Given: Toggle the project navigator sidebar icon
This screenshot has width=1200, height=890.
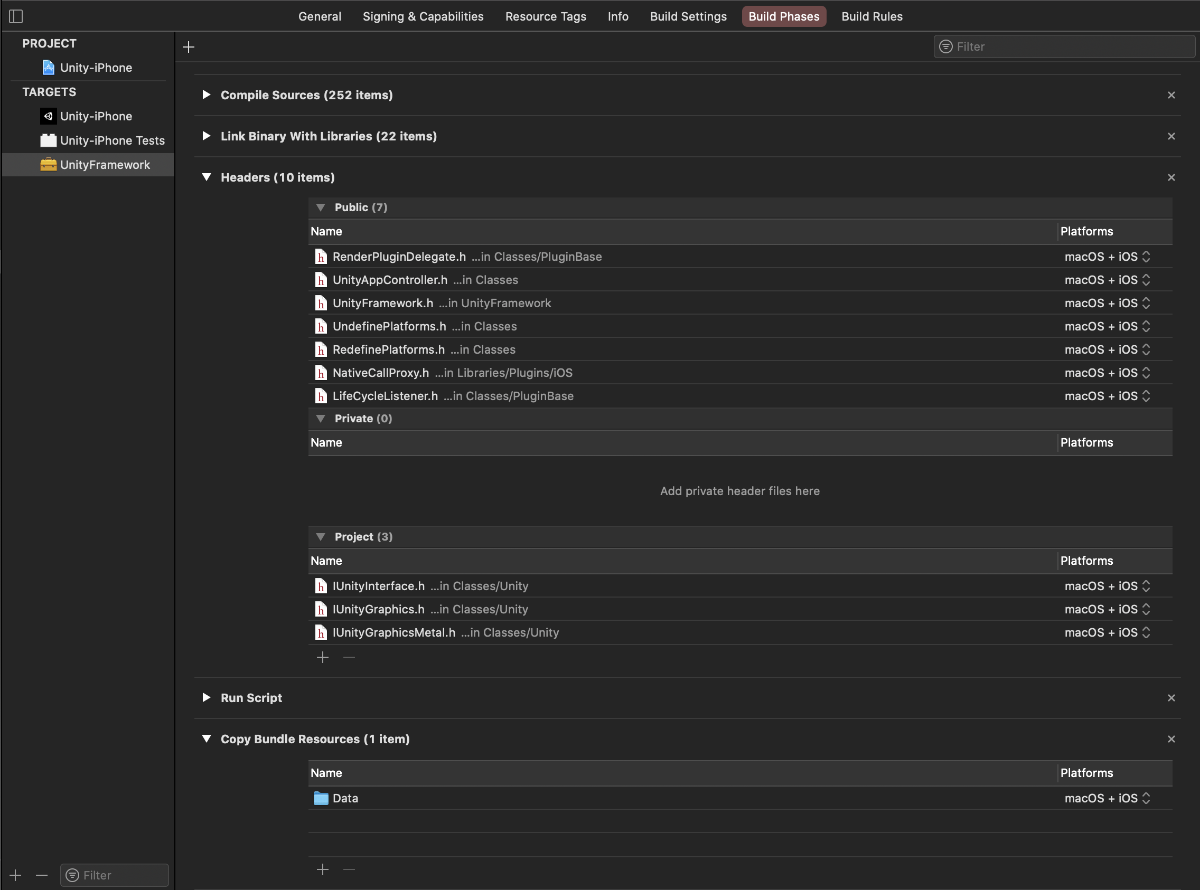Looking at the screenshot, I should click(x=16, y=16).
